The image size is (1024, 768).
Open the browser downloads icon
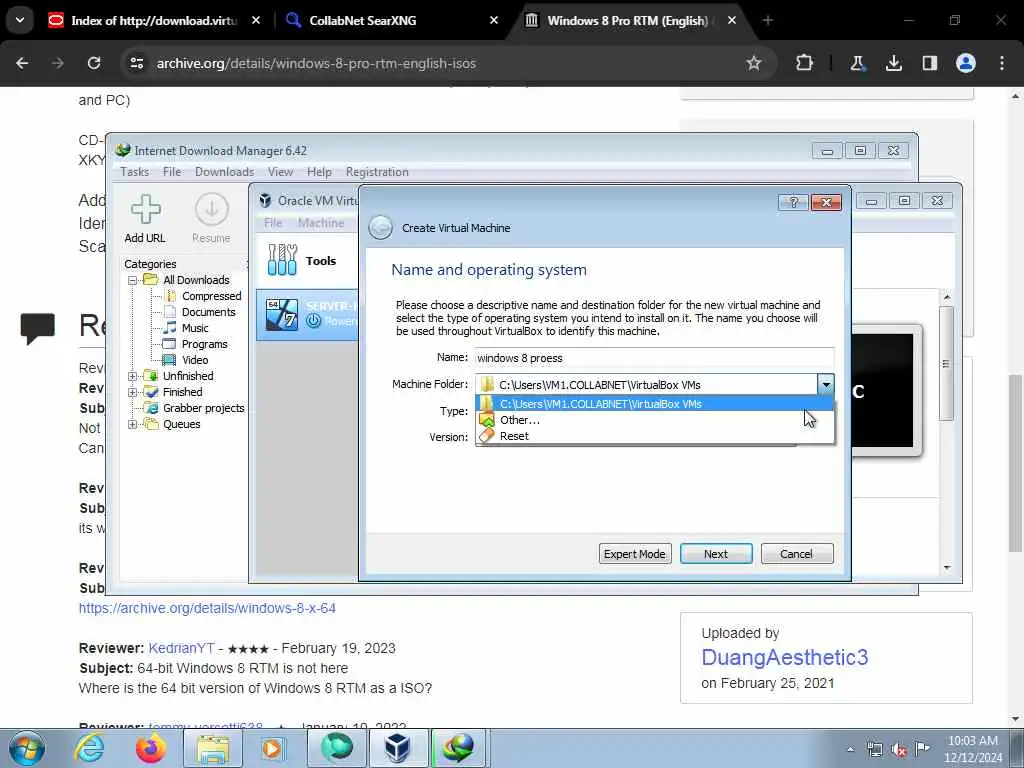[x=893, y=63]
